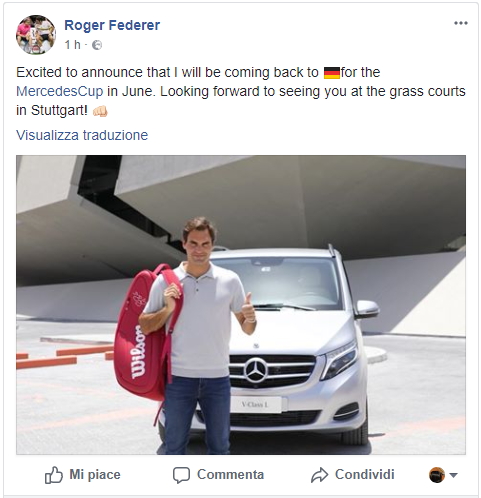The image size is (481, 498).
Task: Expand the comment-as identity dropdown arrow
Action: point(453,475)
